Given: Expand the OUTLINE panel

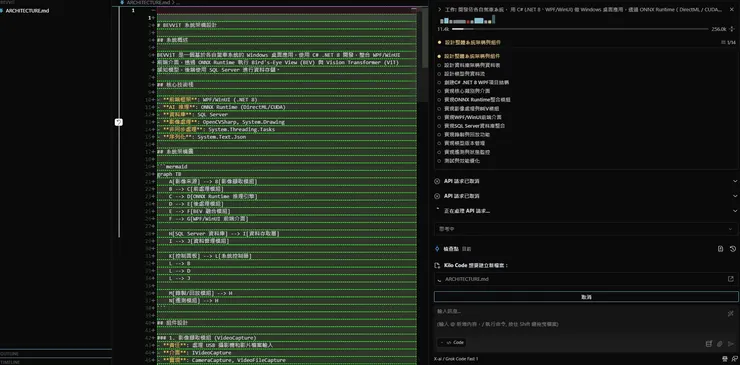Looking at the screenshot, I should pyautogui.click(x=56, y=354).
